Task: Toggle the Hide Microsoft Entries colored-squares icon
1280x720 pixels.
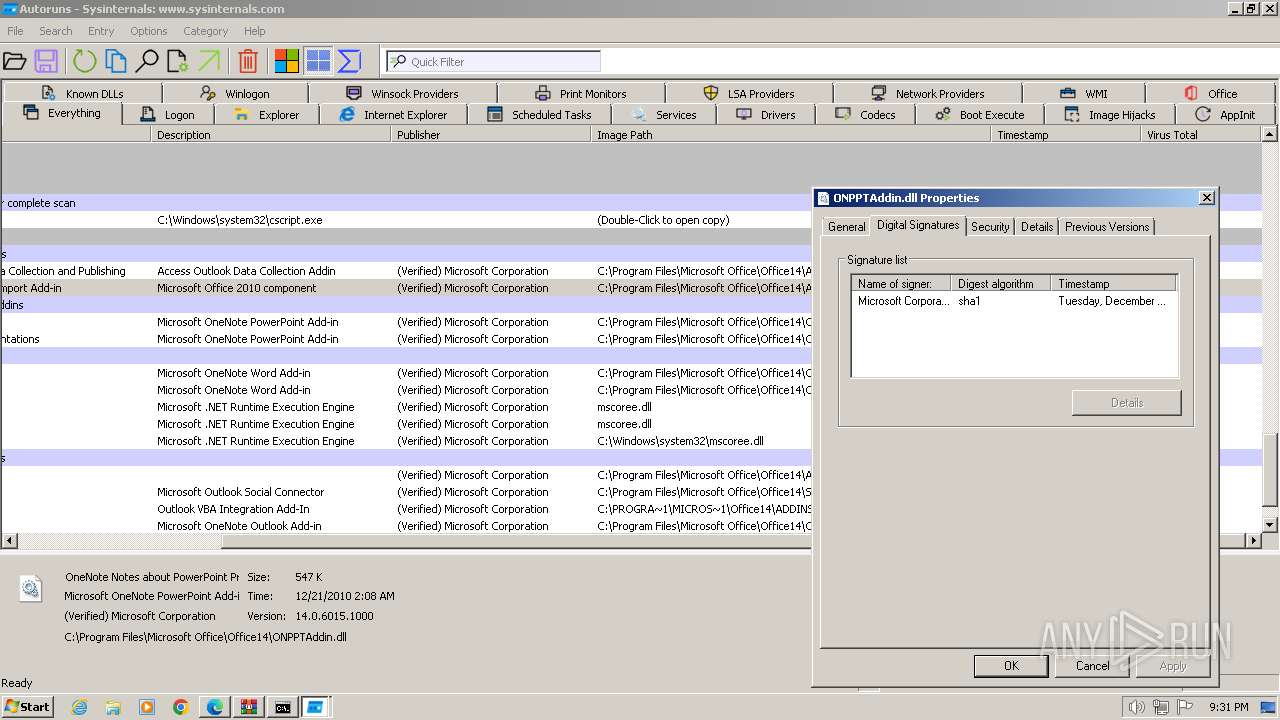Action: pyautogui.click(x=287, y=62)
